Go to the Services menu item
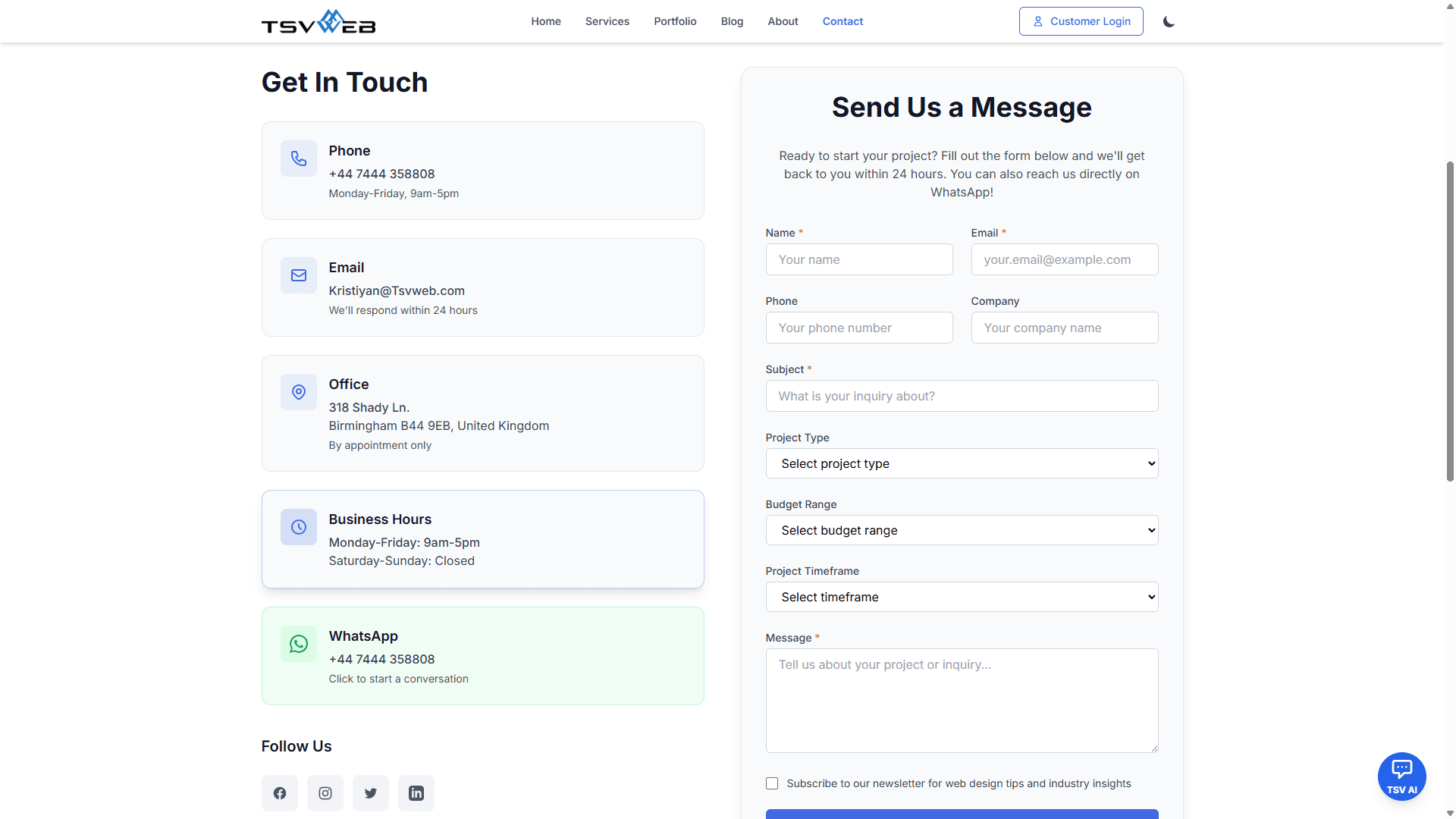The image size is (1456, 819). [x=607, y=21]
